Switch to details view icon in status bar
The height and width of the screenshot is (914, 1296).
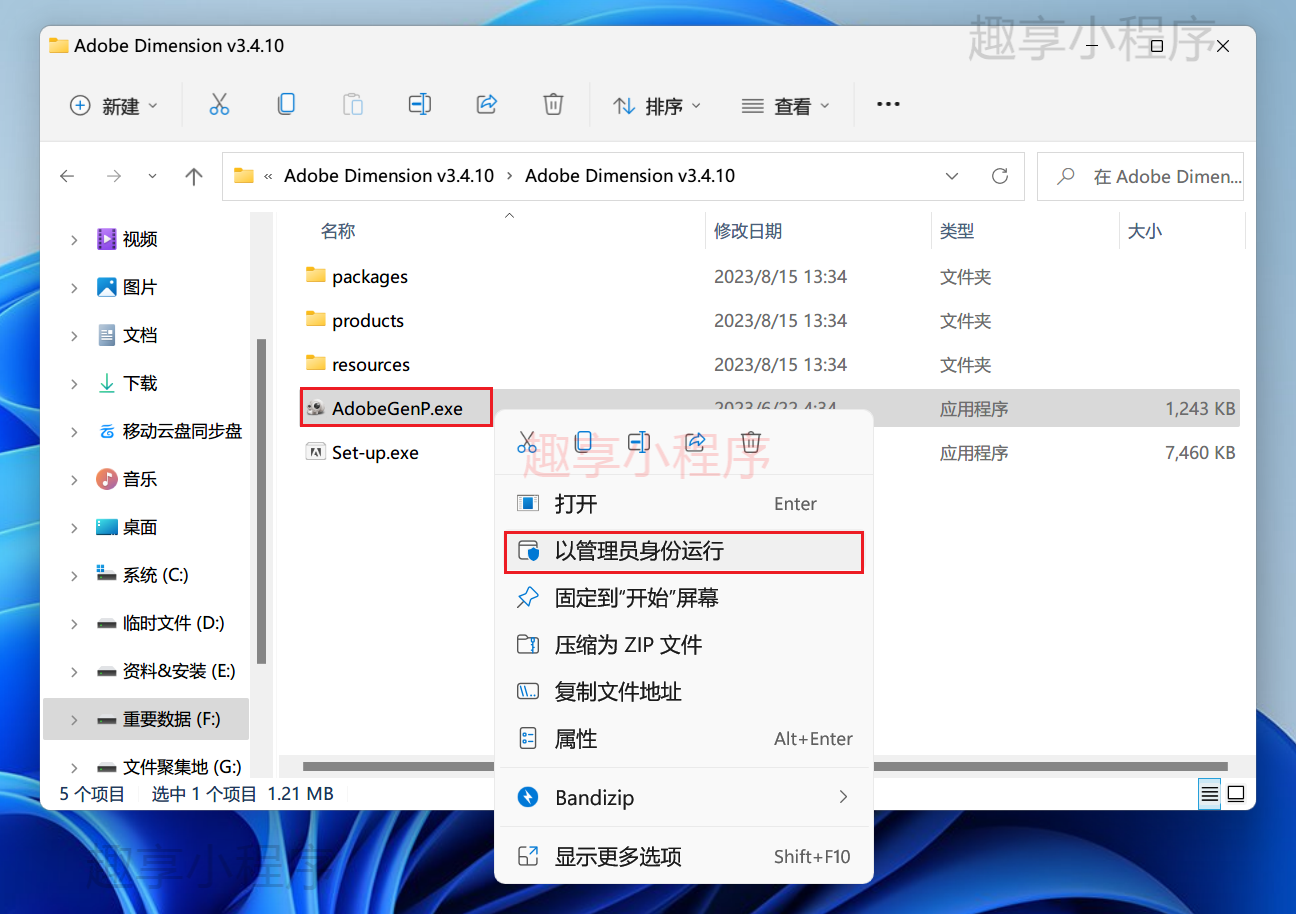point(1210,794)
